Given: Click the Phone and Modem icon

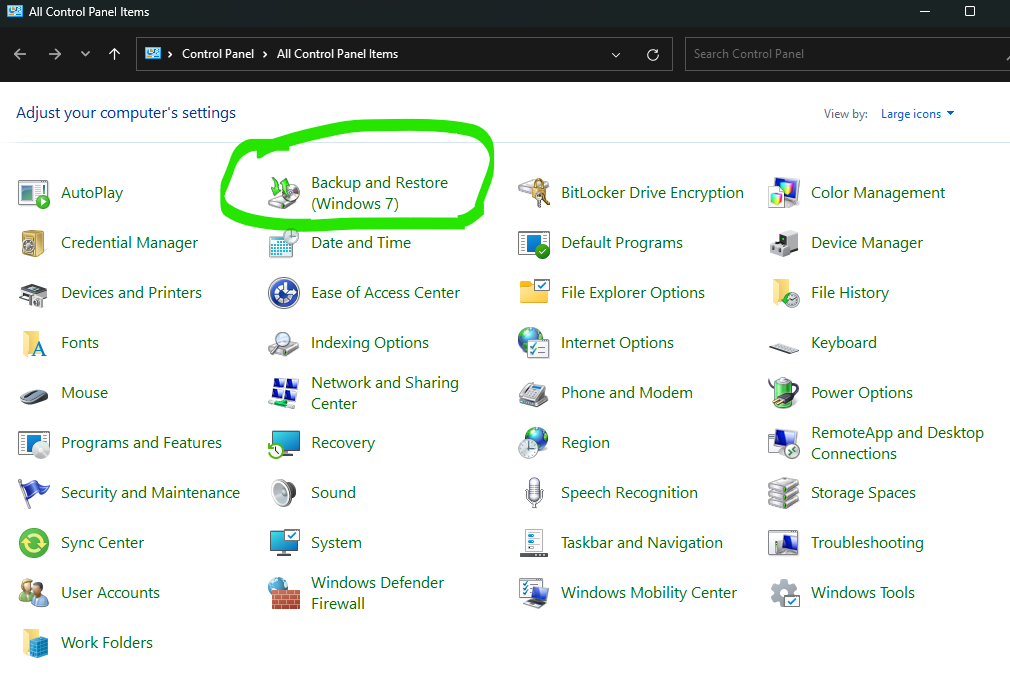Looking at the screenshot, I should [534, 393].
